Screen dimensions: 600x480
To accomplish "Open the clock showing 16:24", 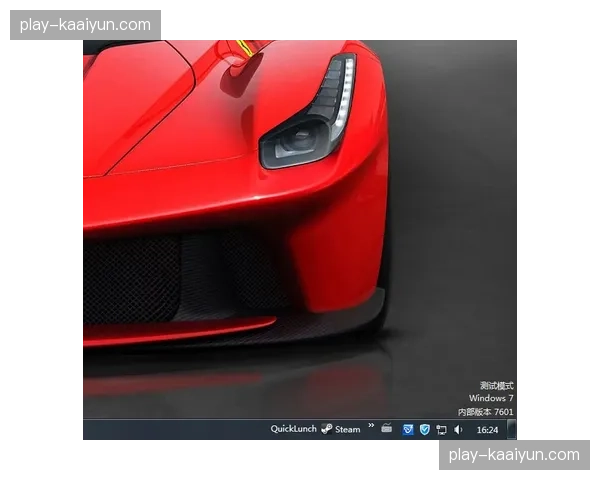I will [x=487, y=429].
